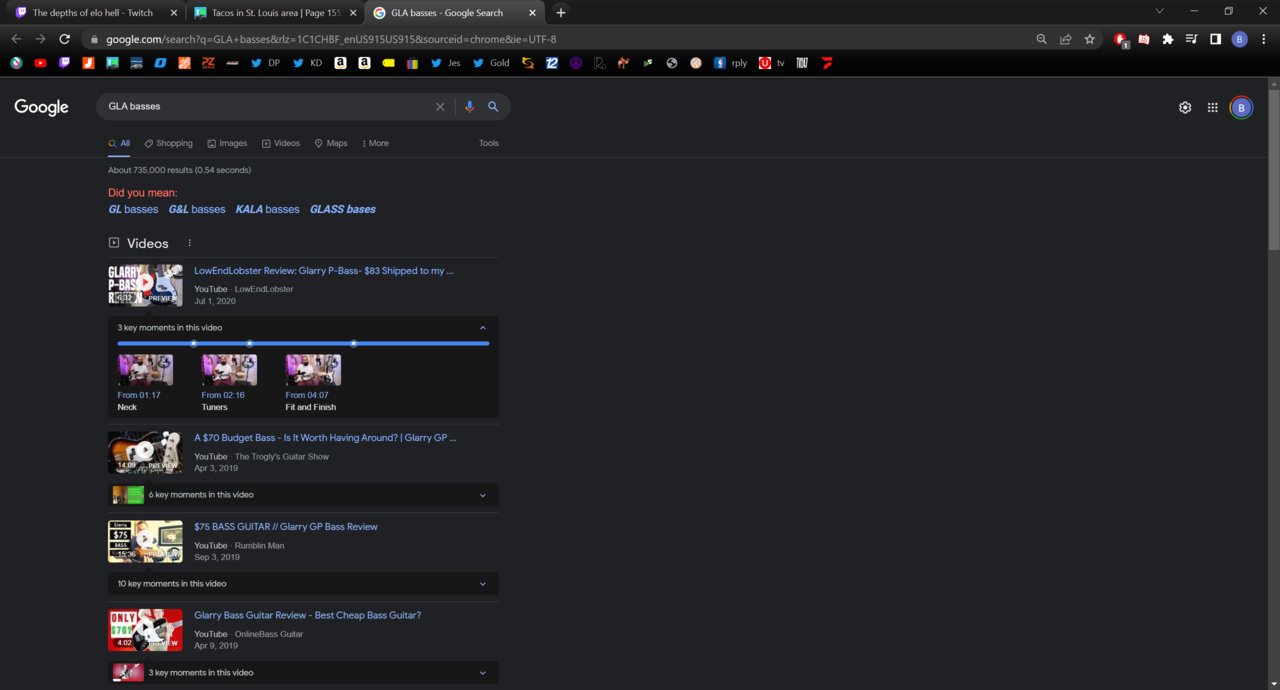Open A $70 Budget Bass video link

tap(325, 438)
